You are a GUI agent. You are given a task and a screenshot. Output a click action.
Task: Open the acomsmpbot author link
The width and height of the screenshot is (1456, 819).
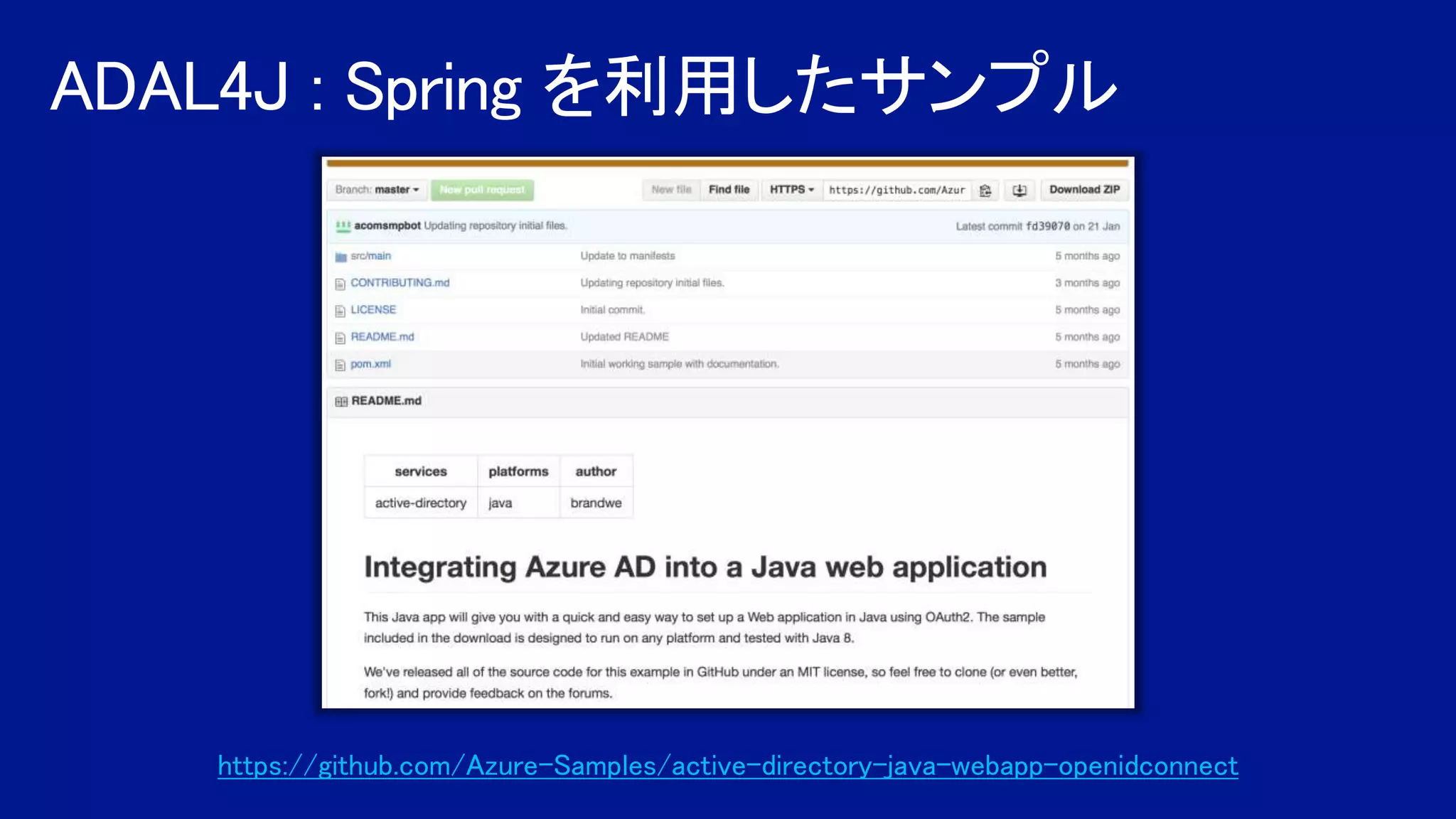click(x=387, y=225)
